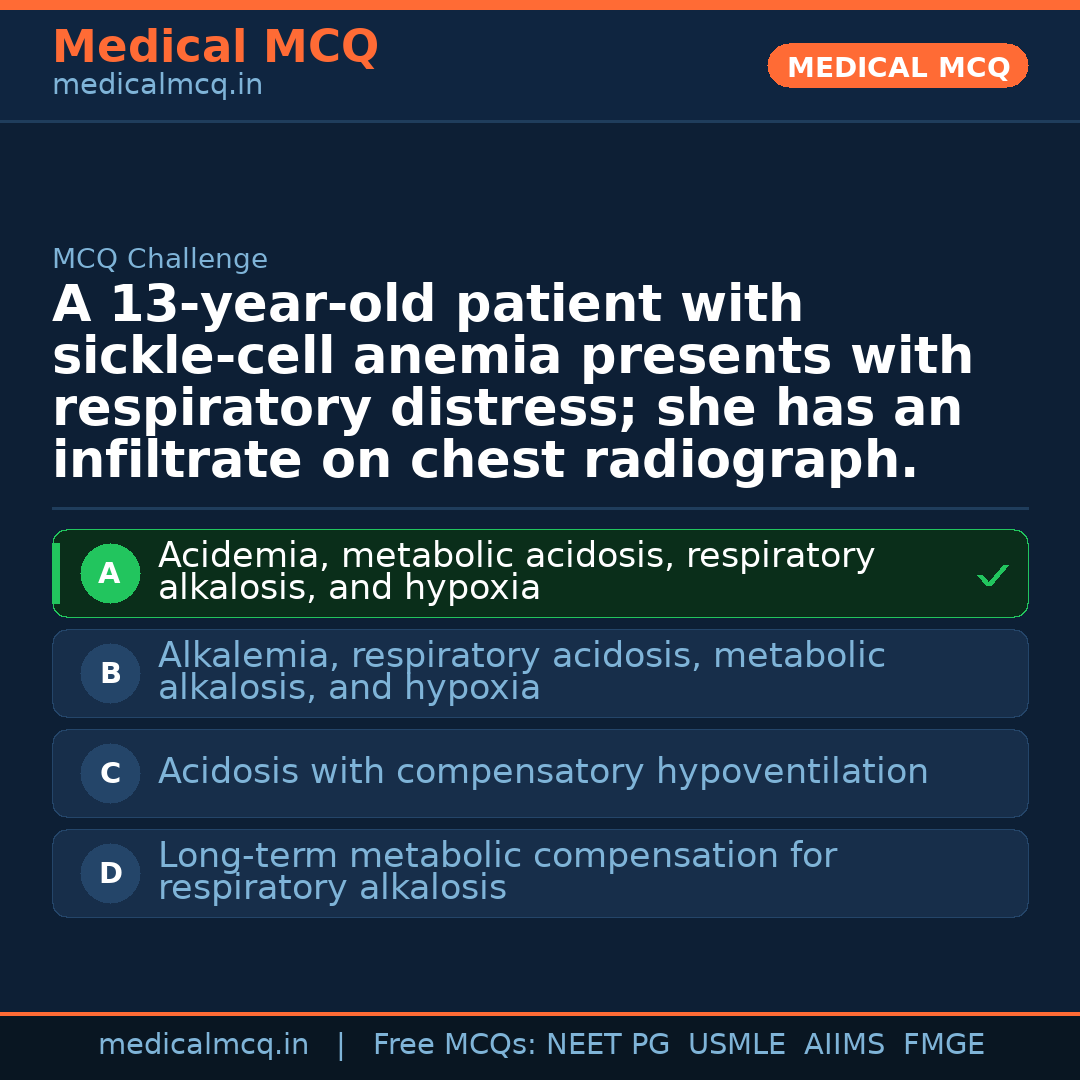The width and height of the screenshot is (1080, 1080).
Task: Click the 'MCQ Challenge' label
Action: coord(160,260)
